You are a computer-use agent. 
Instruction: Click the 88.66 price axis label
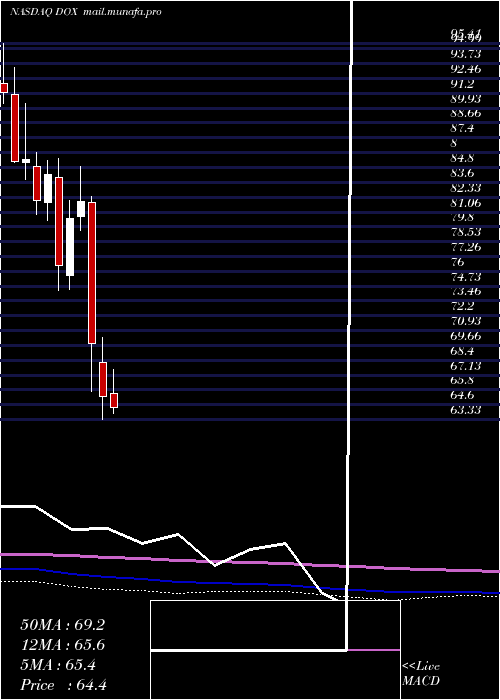466,113
